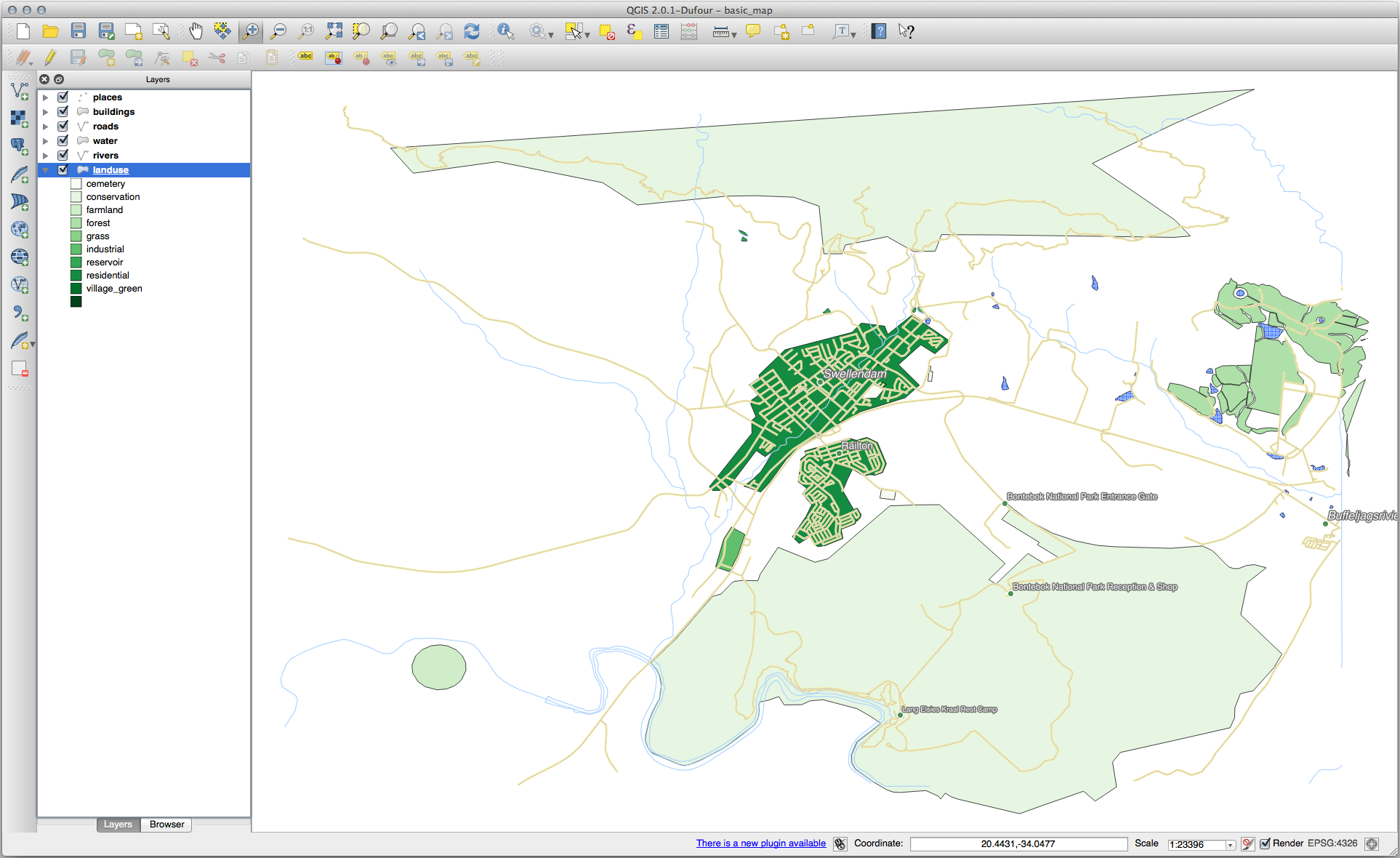The image size is (1400, 858).
Task: Activate the Identify Features tool
Action: point(505,31)
